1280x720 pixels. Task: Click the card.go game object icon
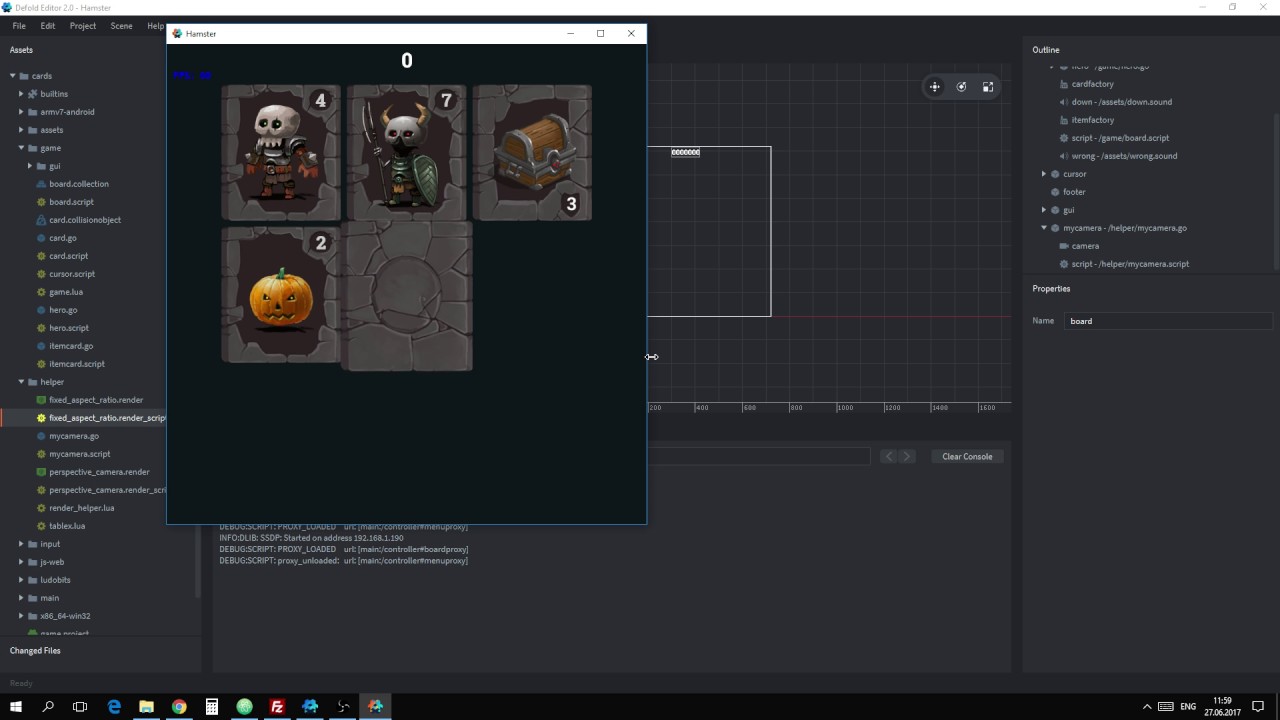pos(41,238)
